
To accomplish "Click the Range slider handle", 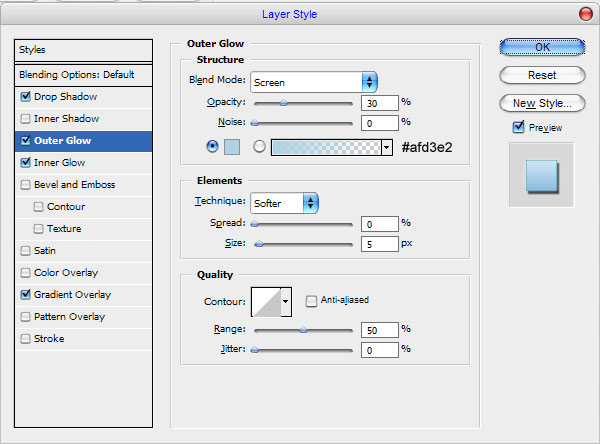I will click(x=303, y=330).
